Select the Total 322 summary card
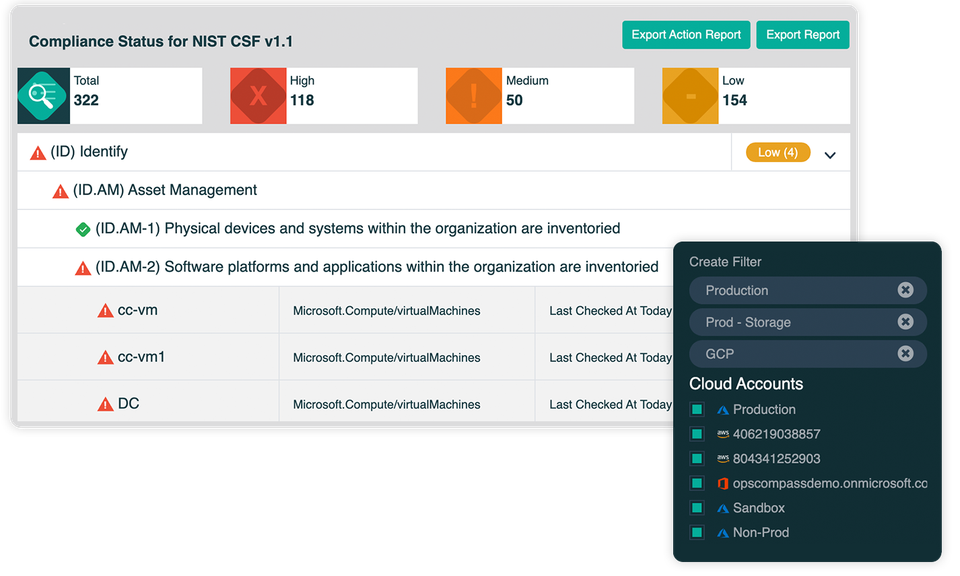Image resolution: width=960 pixels, height=576 pixels. [x=110, y=96]
